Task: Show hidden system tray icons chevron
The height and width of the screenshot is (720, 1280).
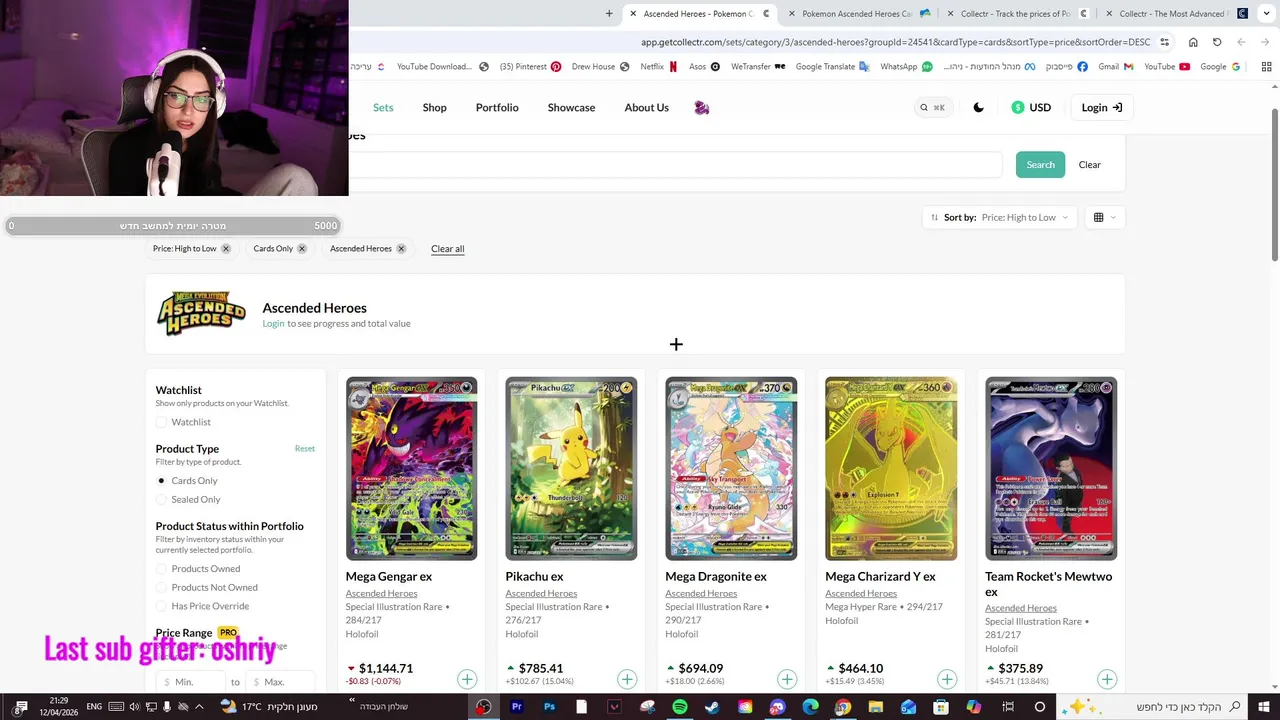Action: [x=199, y=707]
